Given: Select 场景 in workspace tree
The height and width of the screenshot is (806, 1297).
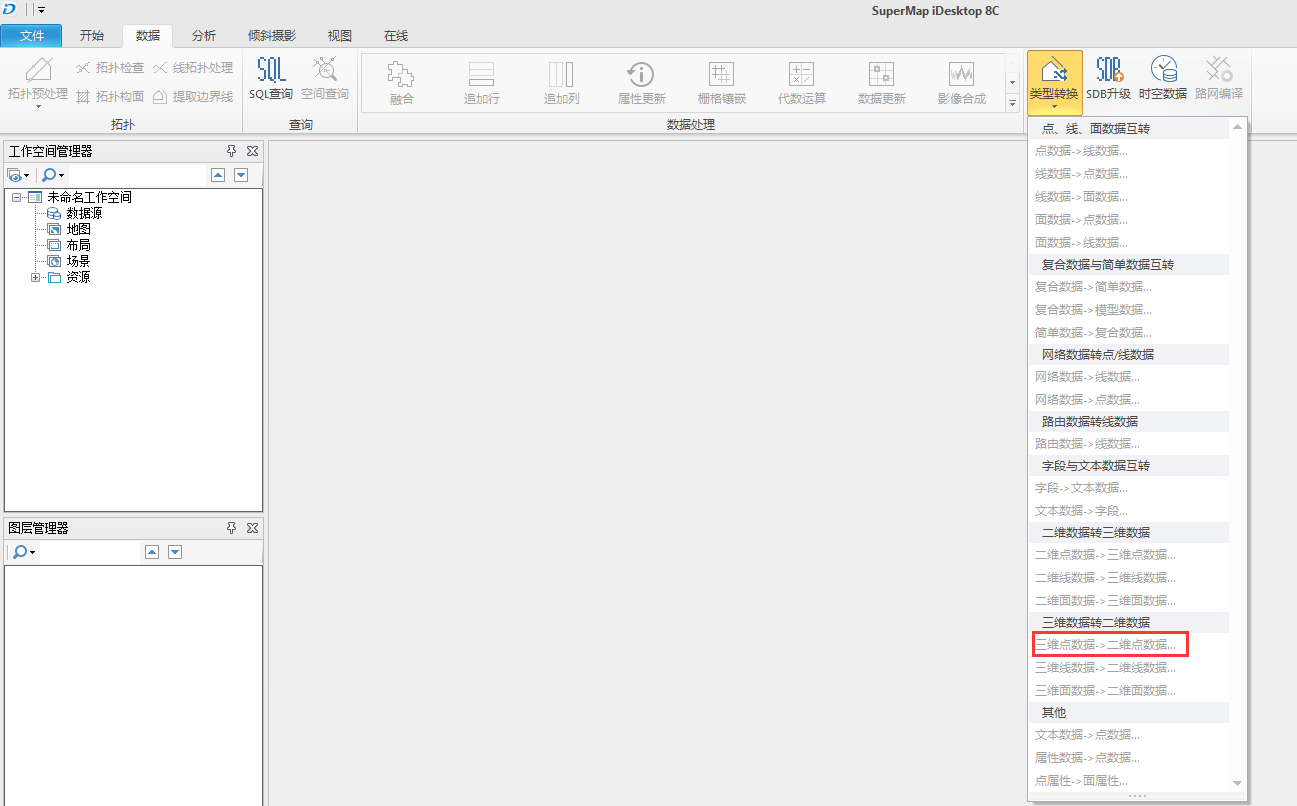Looking at the screenshot, I should pyautogui.click(x=78, y=261).
